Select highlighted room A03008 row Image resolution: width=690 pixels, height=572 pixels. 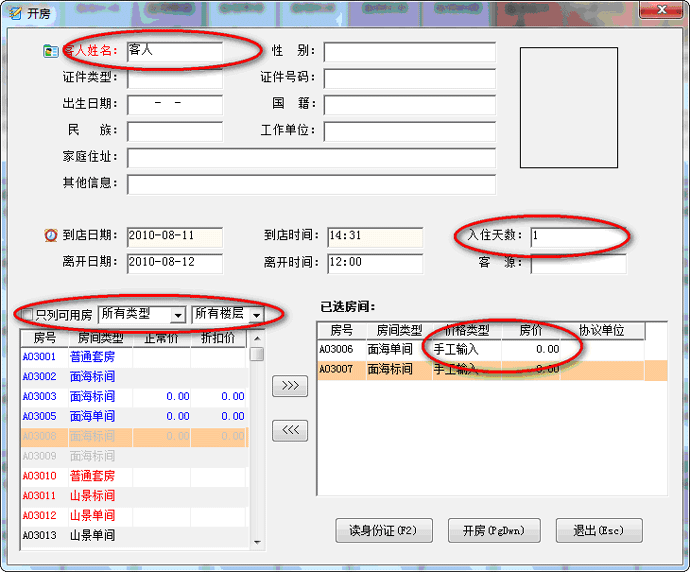click(x=135, y=436)
